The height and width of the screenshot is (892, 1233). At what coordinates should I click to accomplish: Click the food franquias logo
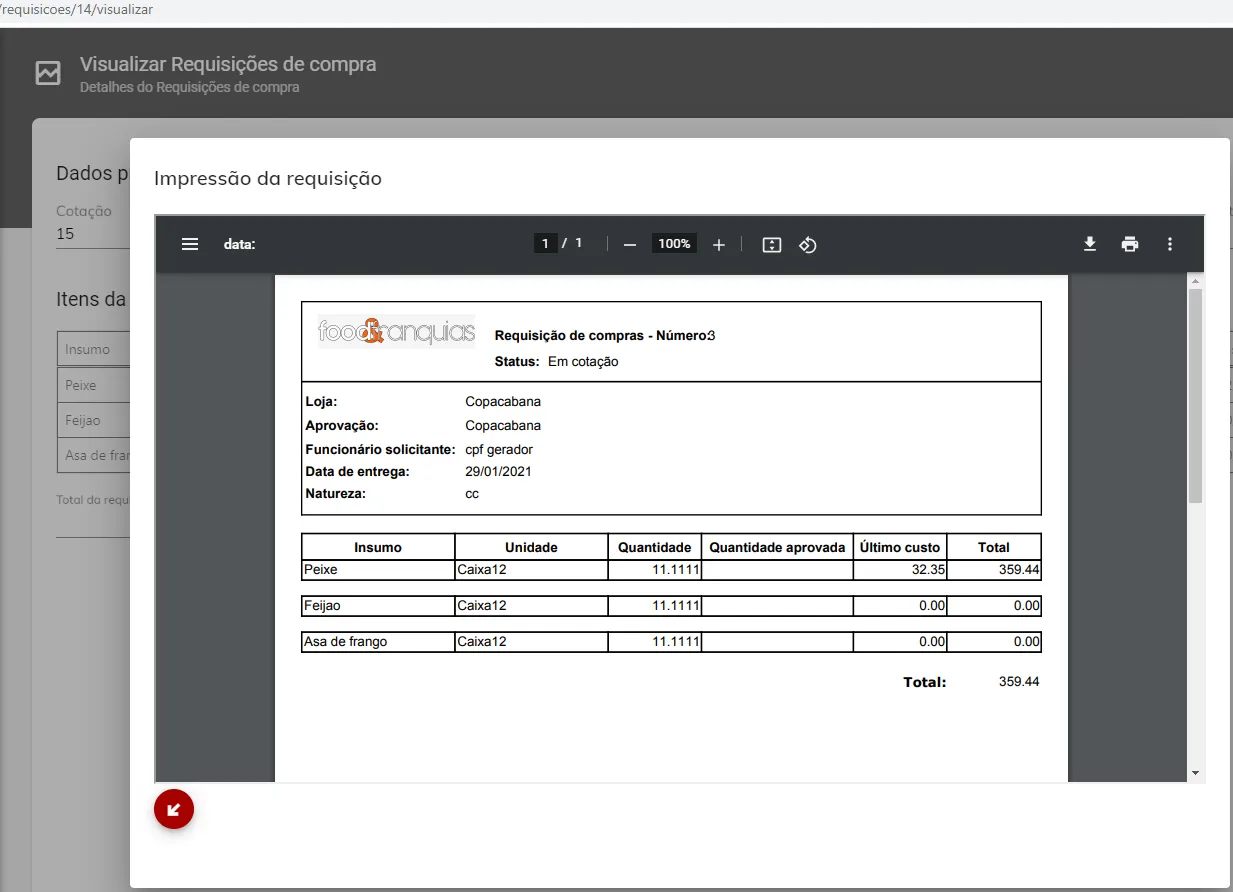click(396, 331)
